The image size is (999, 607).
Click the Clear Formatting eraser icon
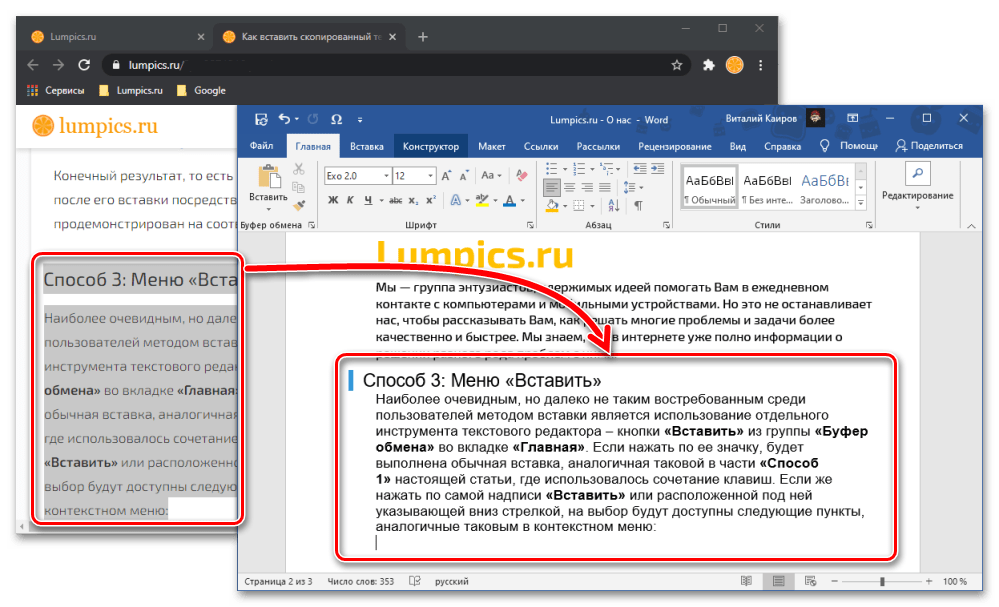523,176
